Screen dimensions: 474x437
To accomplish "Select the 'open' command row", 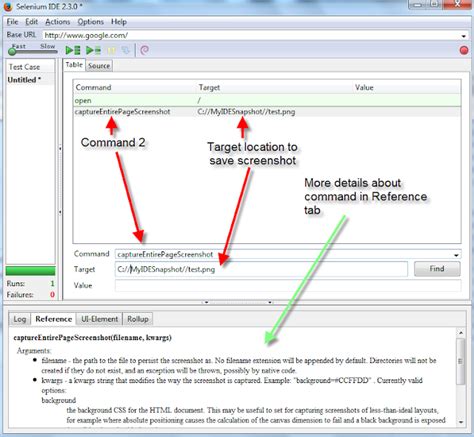I will coord(267,100).
